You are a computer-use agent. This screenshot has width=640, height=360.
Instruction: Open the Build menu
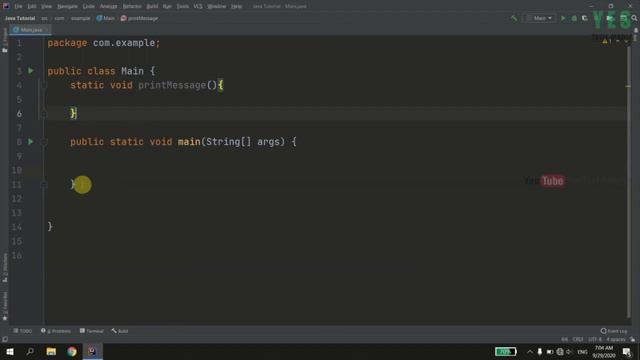click(152, 6)
